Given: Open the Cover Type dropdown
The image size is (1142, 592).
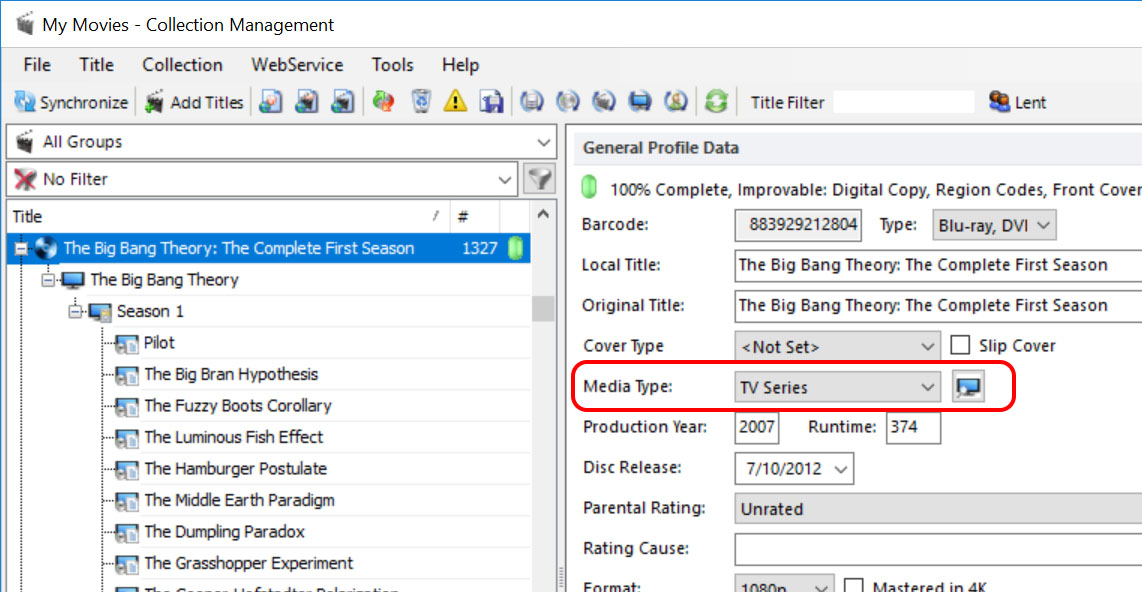Looking at the screenshot, I should click(x=927, y=347).
